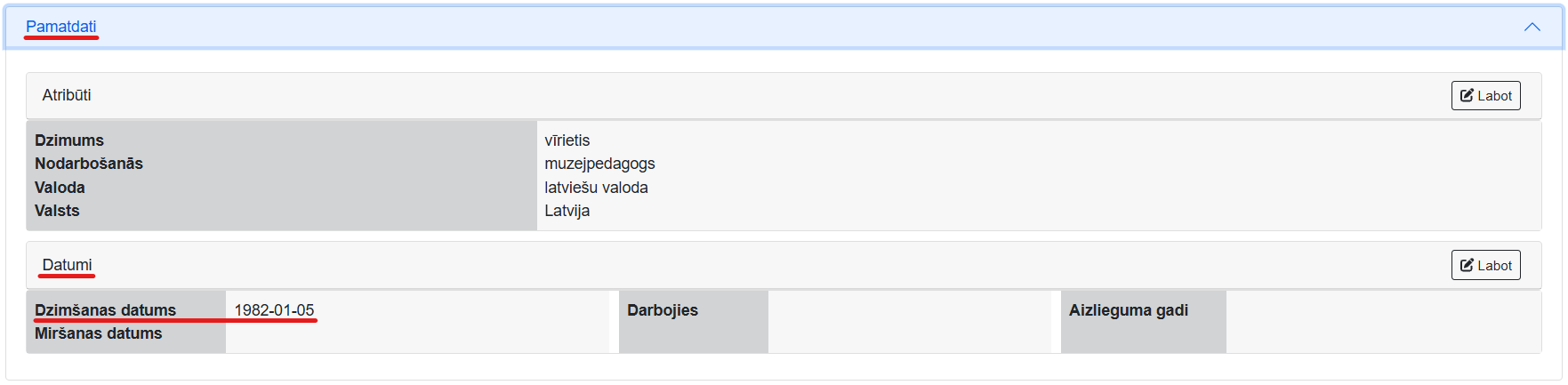Image resolution: width=1568 pixels, height=385 pixels.
Task: Click Labot button in Atribūti panel
Action: [1485, 96]
